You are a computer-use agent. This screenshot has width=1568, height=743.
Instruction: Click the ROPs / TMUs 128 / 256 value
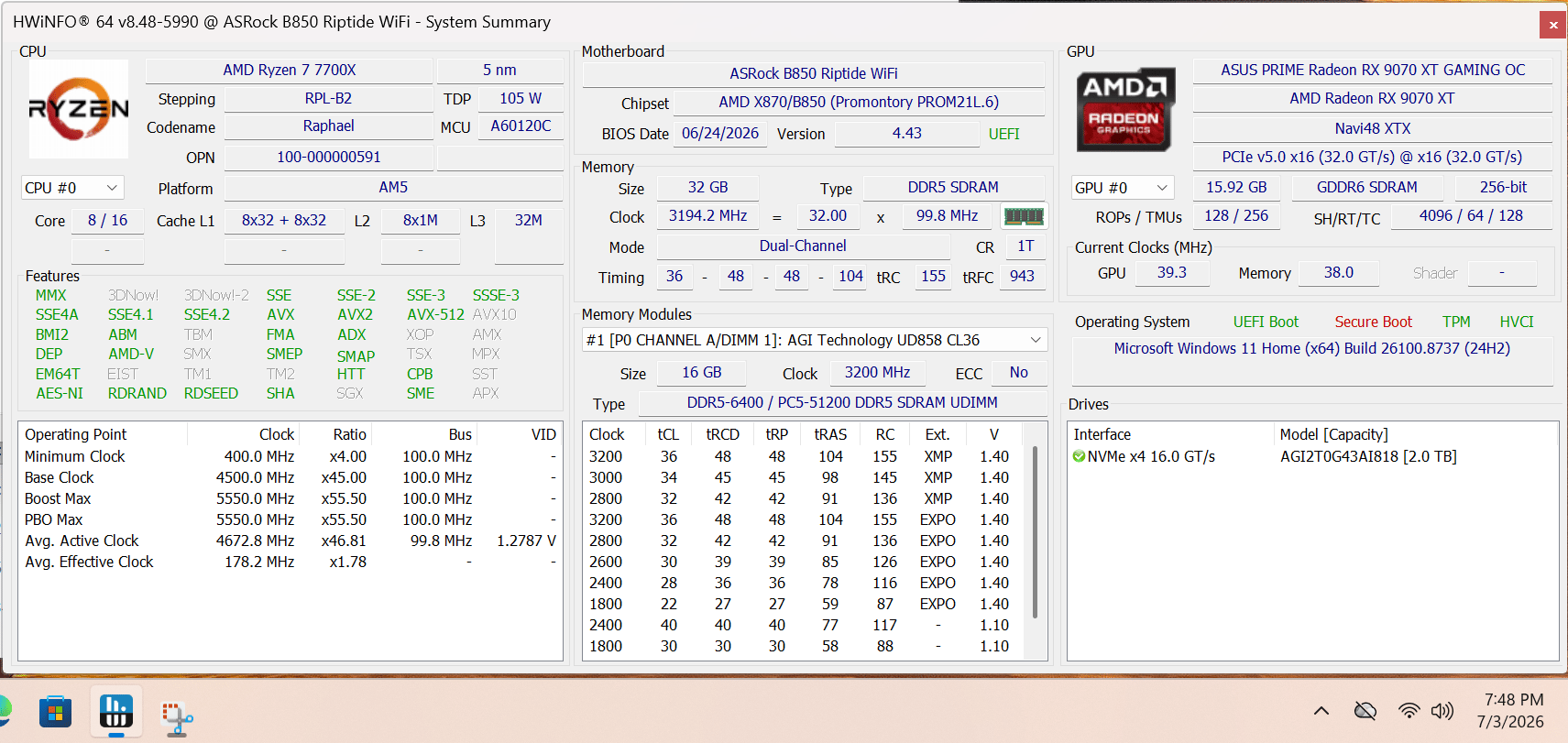point(1236,216)
